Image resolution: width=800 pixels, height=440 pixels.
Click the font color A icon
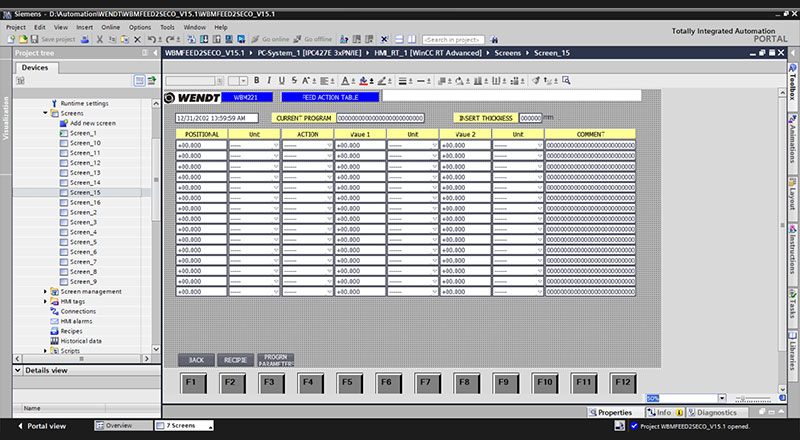[345, 81]
